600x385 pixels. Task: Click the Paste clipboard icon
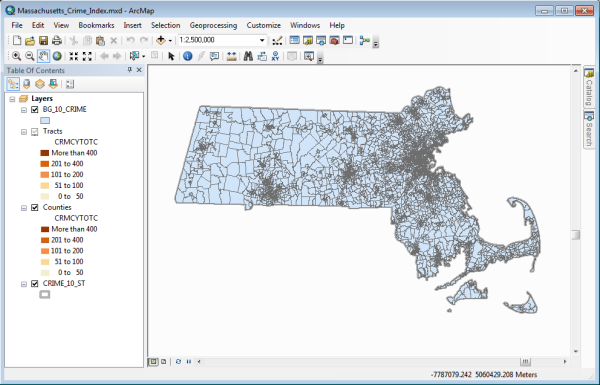point(100,40)
